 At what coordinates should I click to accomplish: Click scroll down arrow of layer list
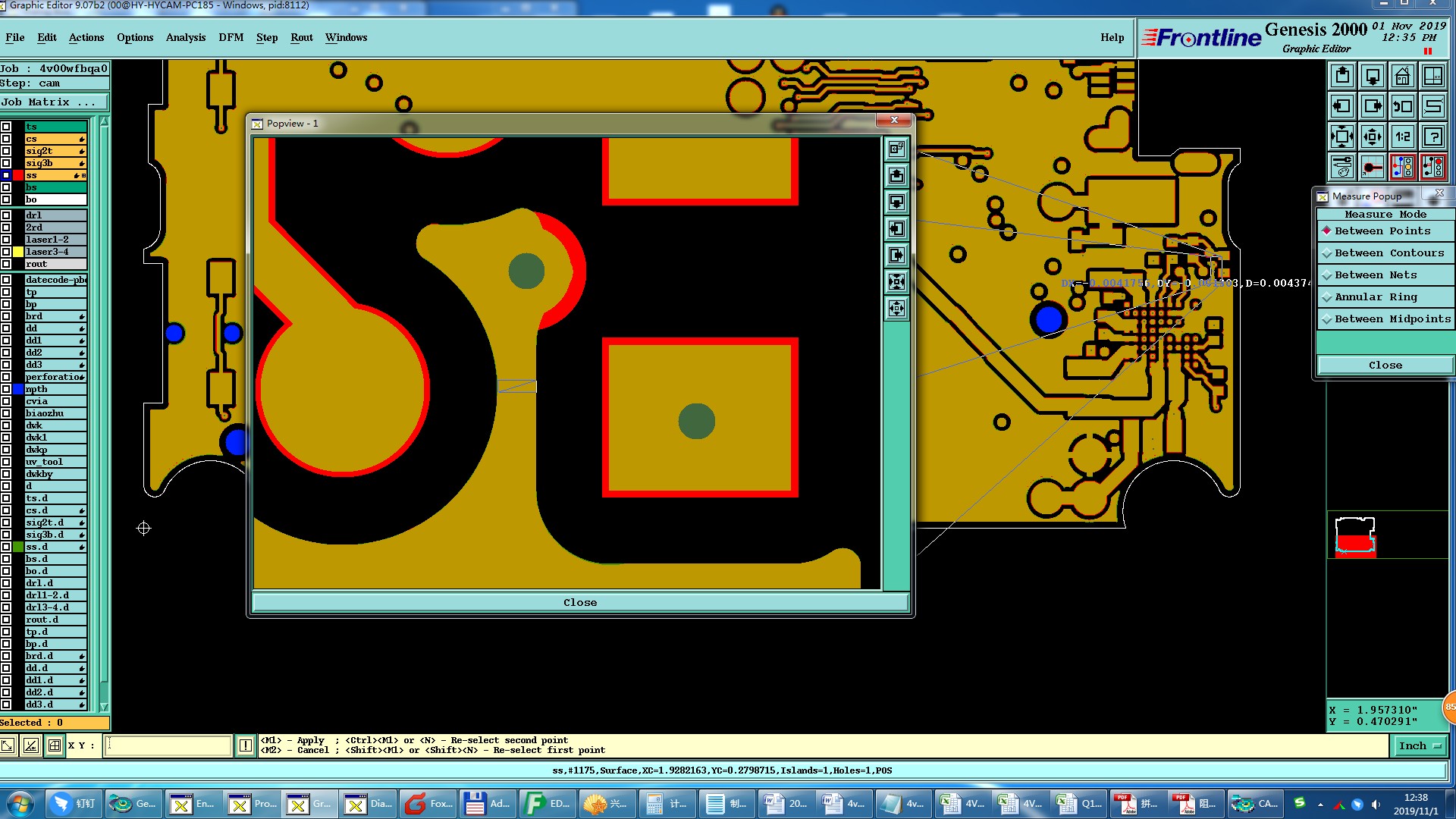pos(104,707)
